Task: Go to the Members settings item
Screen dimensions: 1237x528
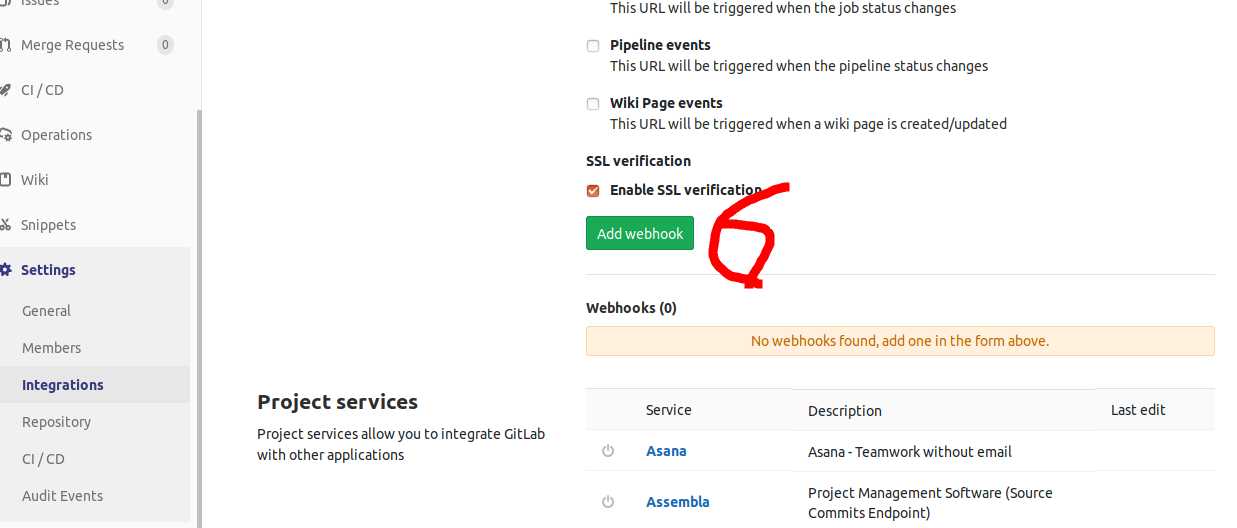Action: 51,348
